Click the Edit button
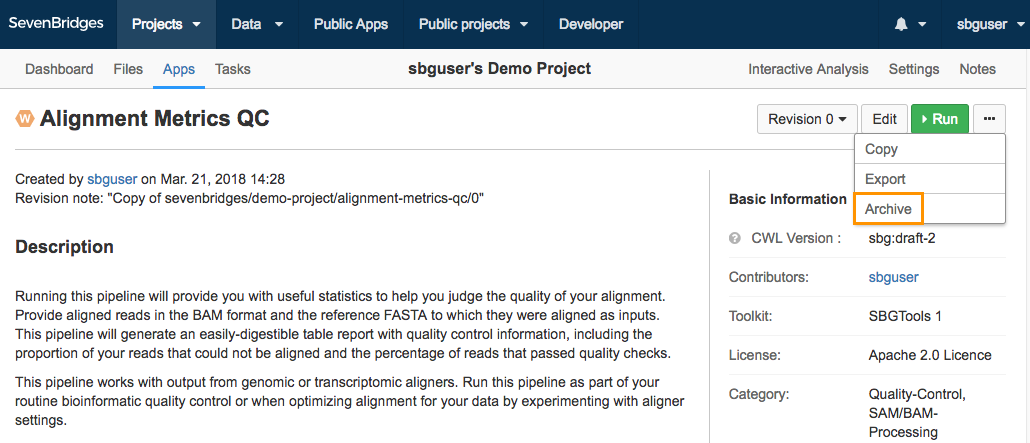1030x443 pixels. pyautogui.click(x=884, y=119)
